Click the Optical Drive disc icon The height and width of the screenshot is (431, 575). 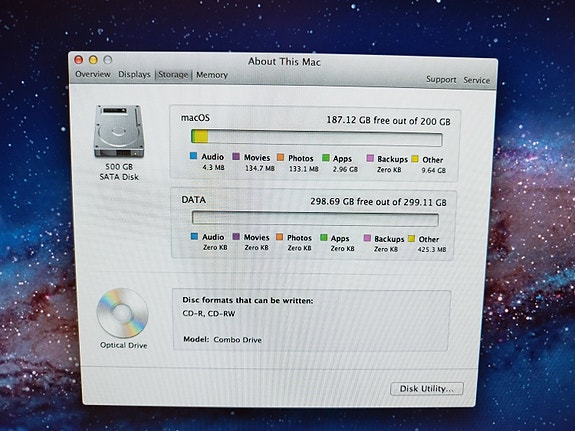click(x=122, y=313)
